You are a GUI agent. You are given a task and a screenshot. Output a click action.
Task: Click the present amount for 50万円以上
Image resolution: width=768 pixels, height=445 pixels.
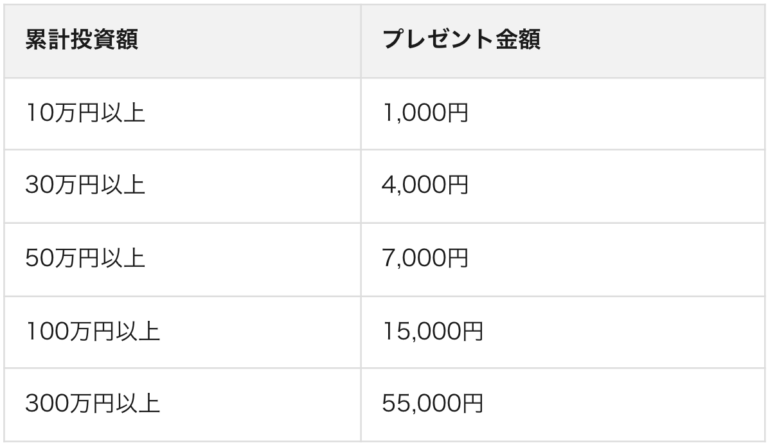[x=425, y=258]
